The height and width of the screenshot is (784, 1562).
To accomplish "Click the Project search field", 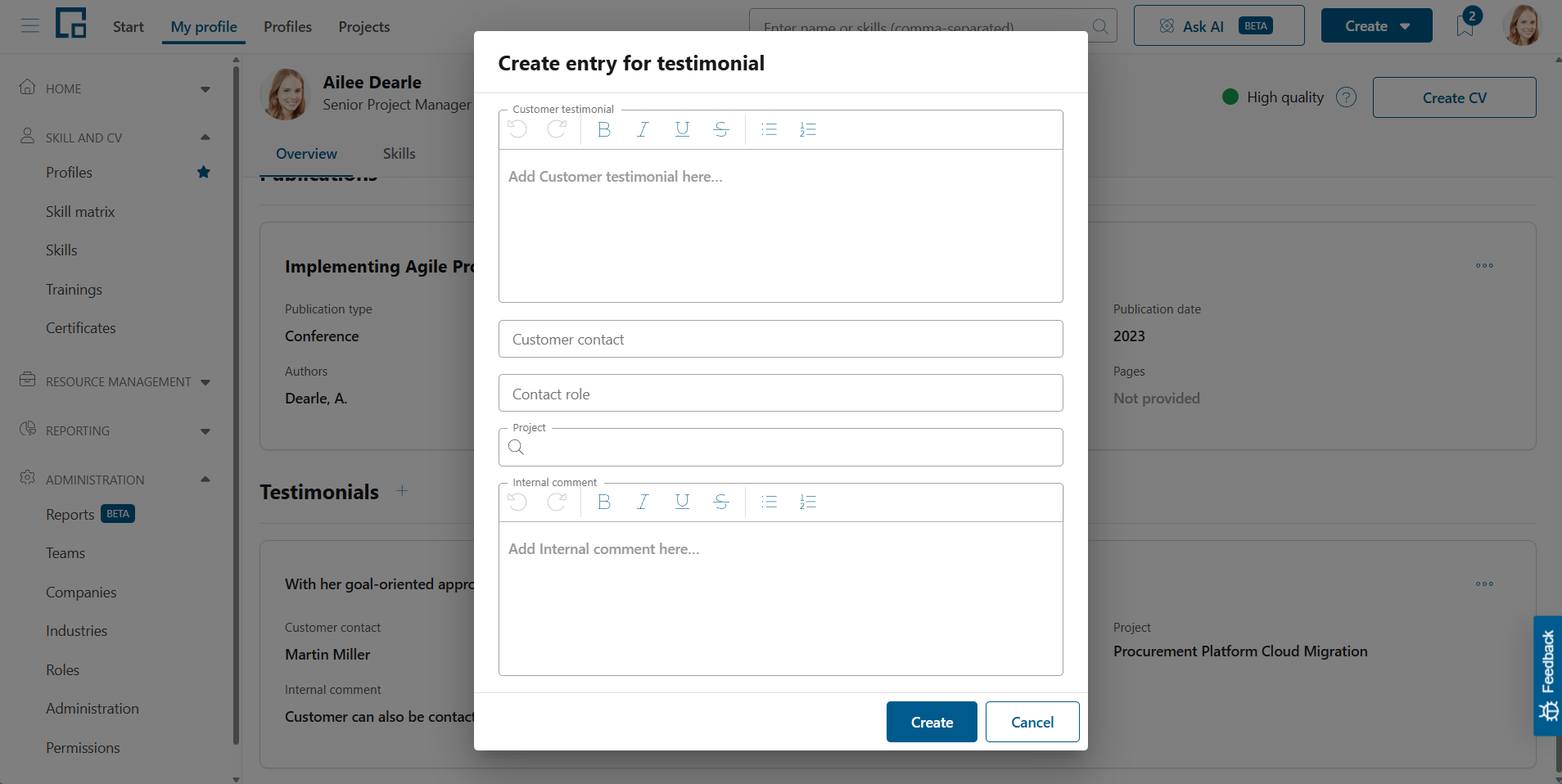I will click(780, 448).
